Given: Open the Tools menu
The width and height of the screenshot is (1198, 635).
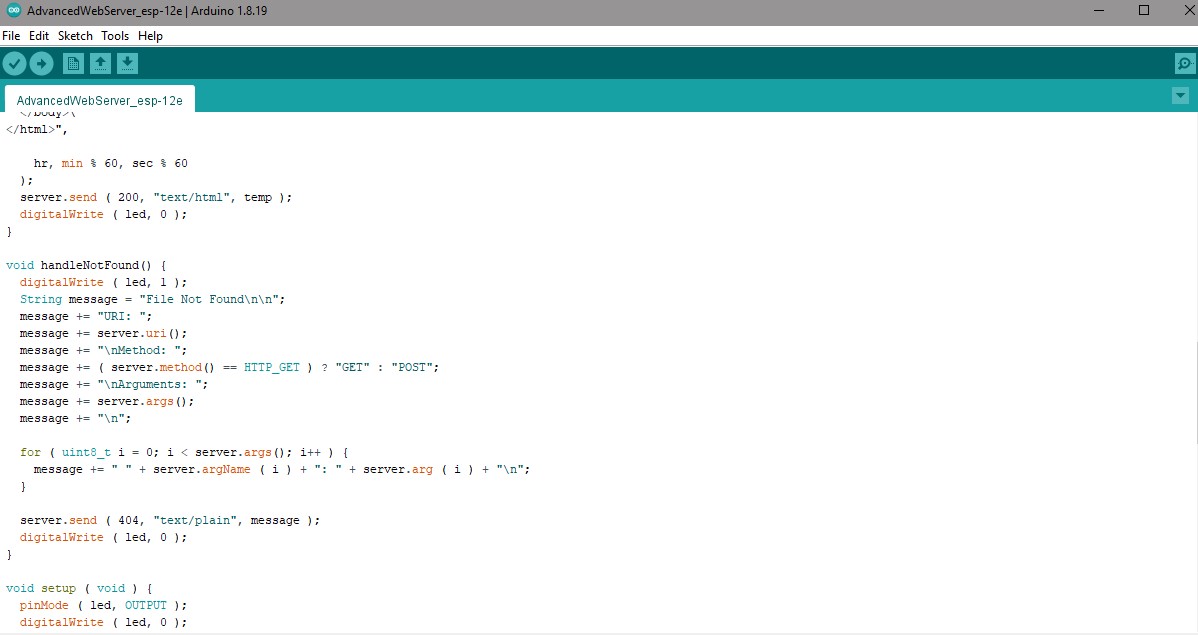Looking at the screenshot, I should point(115,36).
